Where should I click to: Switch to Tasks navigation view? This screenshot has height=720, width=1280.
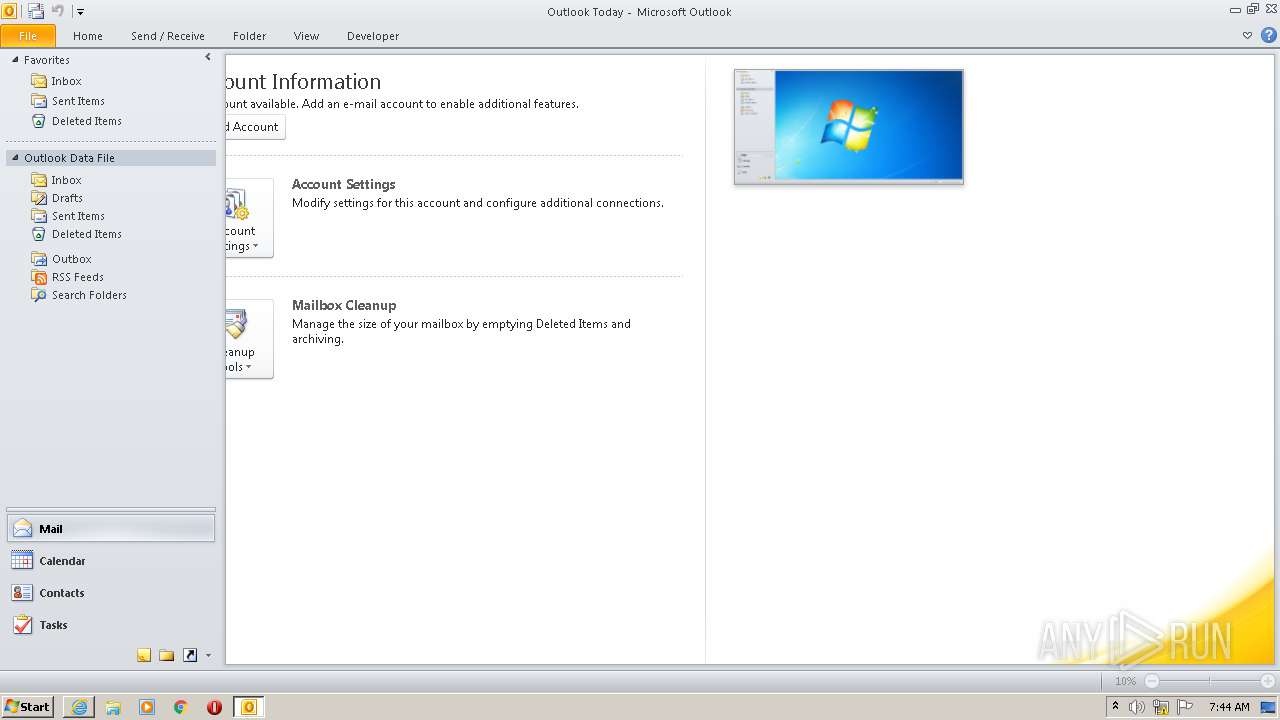click(x=111, y=625)
